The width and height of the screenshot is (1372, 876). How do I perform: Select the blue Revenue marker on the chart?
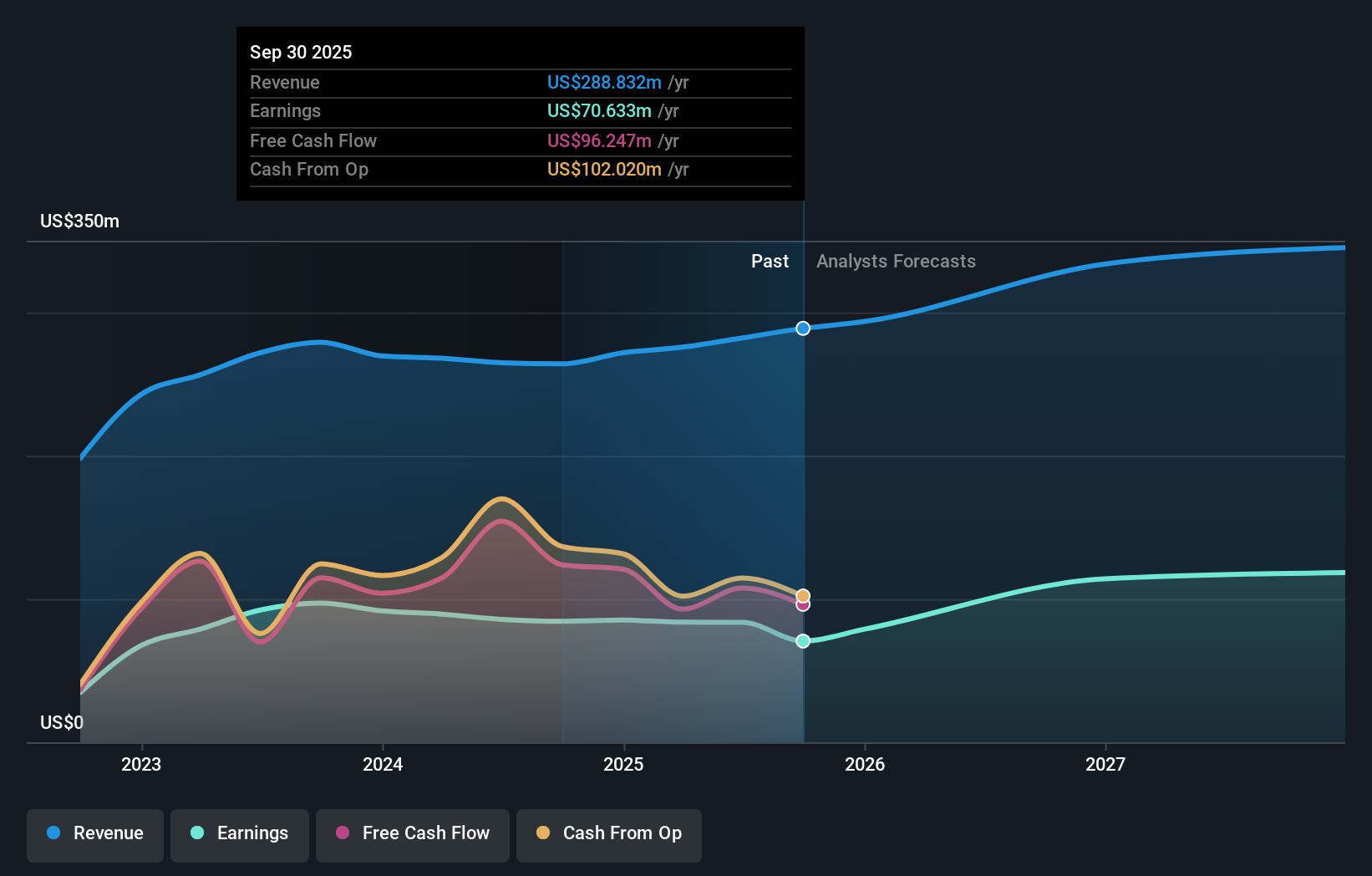point(803,328)
